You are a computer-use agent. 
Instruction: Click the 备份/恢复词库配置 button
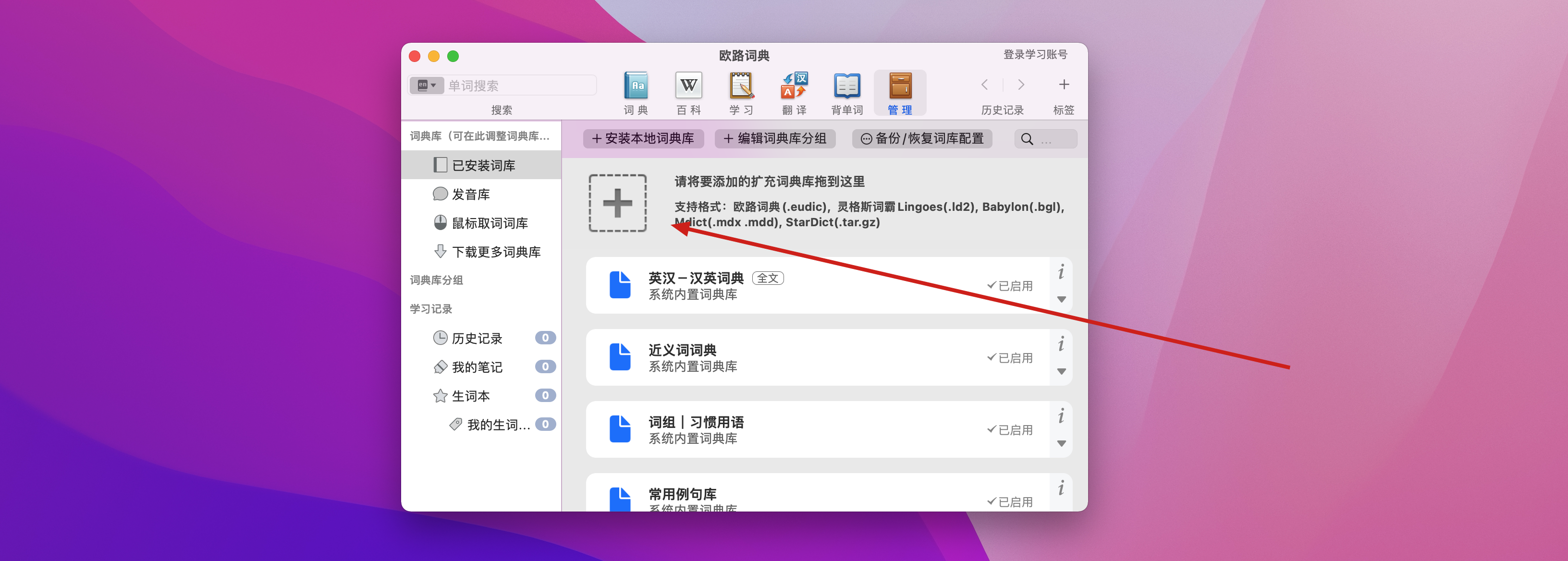921,139
